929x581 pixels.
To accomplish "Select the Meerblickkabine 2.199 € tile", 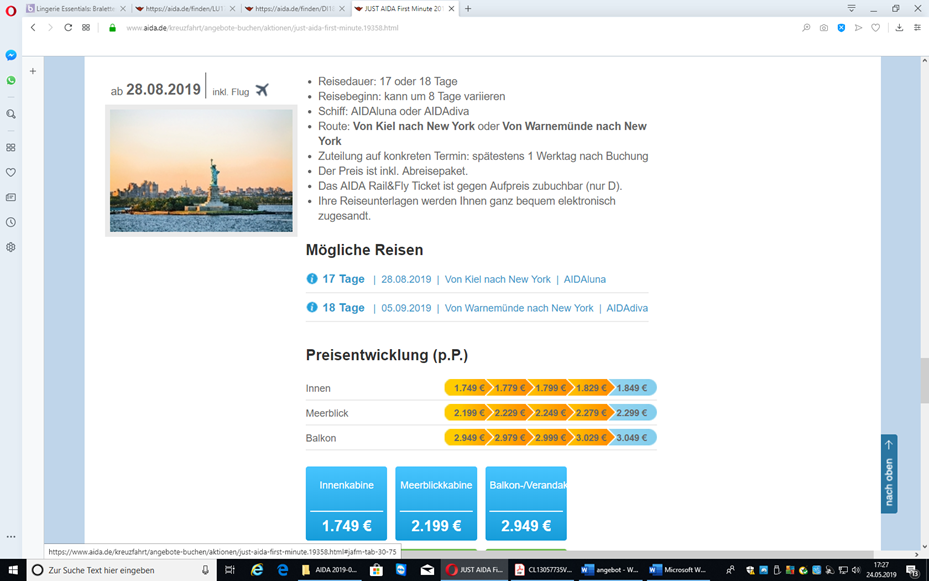I will point(436,503).
